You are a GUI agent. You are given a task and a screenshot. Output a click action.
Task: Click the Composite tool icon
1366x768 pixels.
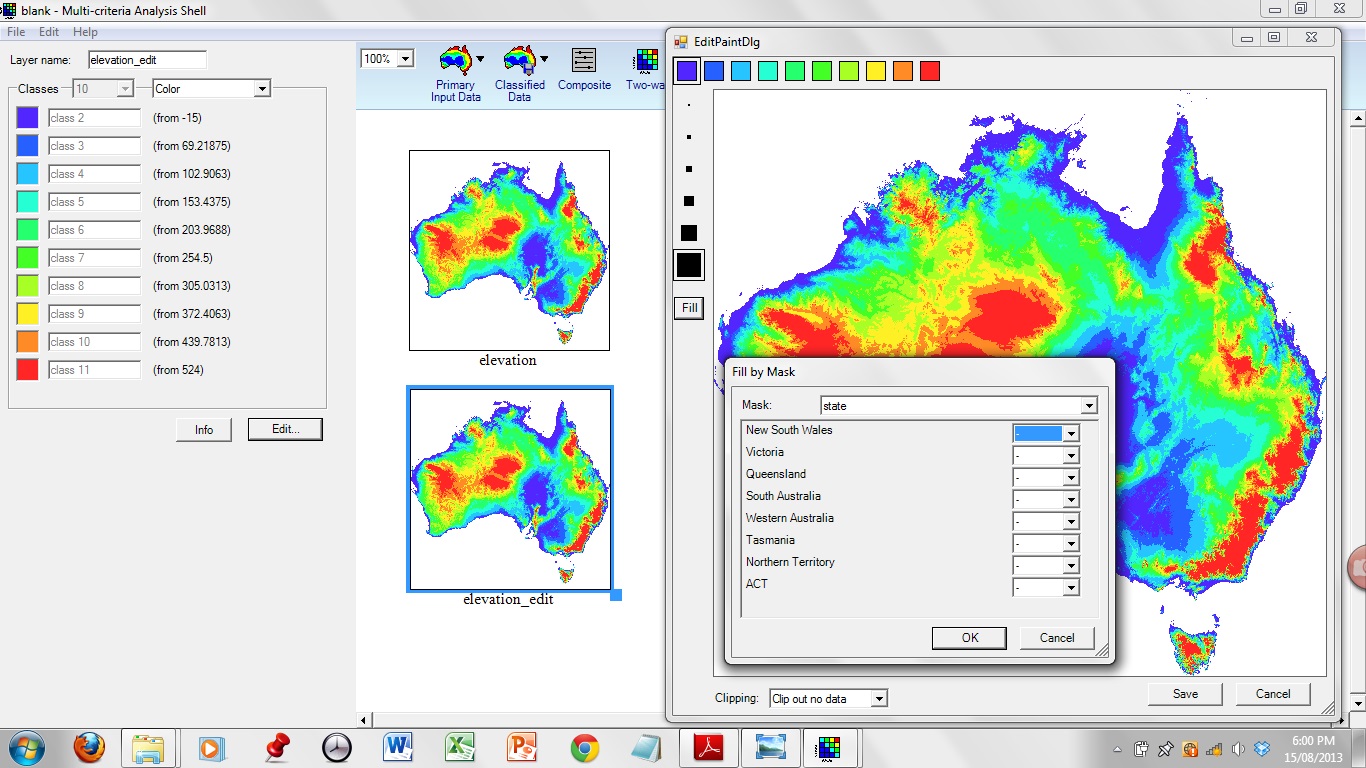point(584,61)
